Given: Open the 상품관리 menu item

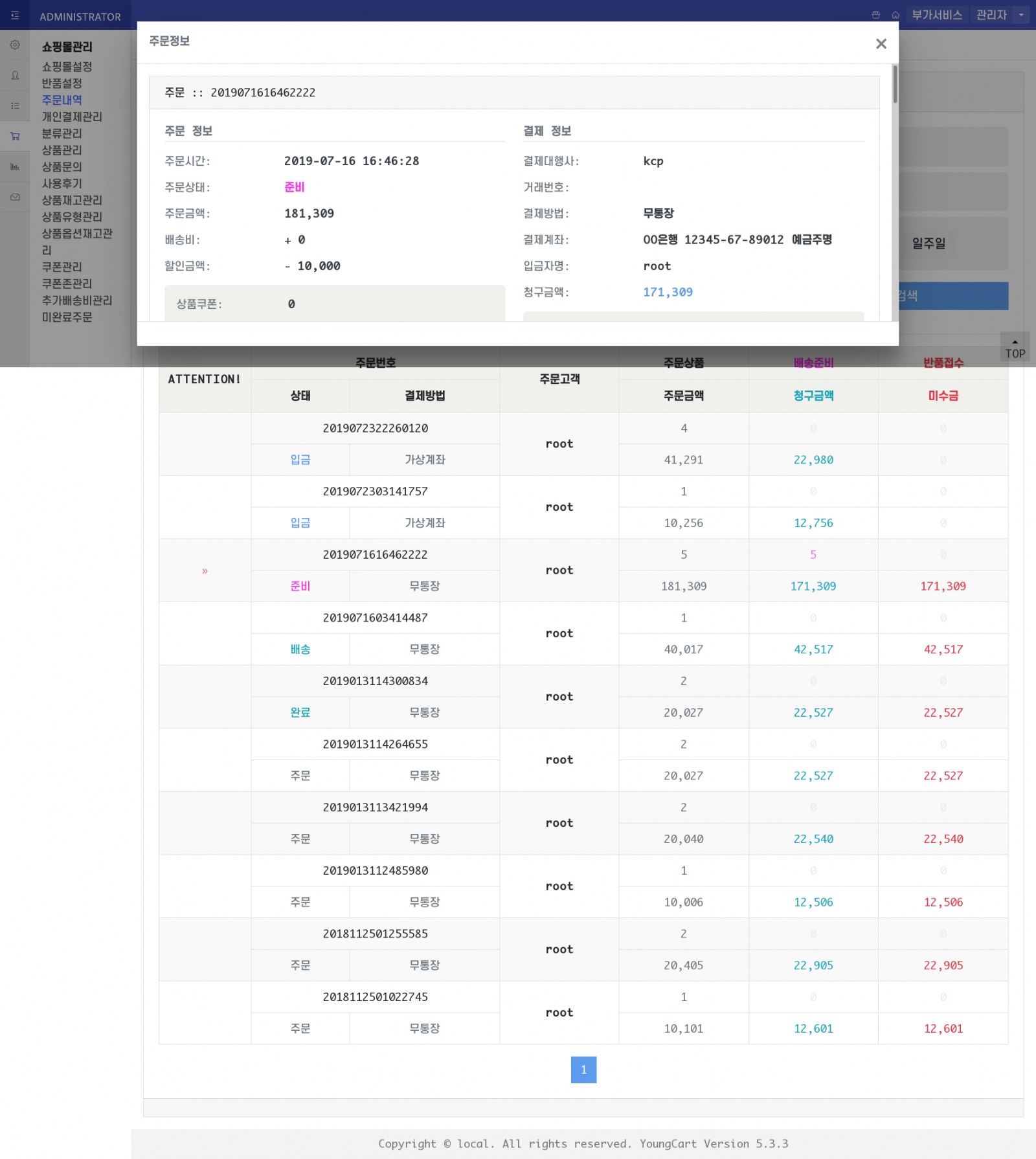Looking at the screenshot, I should pos(62,150).
